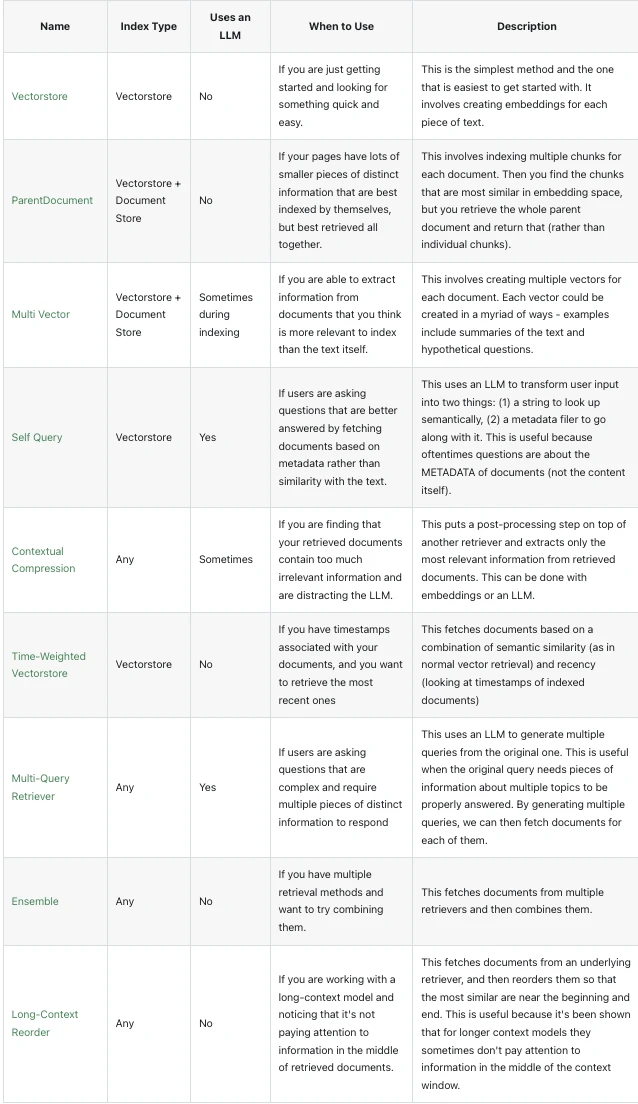The height and width of the screenshot is (1104, 638).
Task: Click the Ensemble row description text
Action: [x=513, y=901]
